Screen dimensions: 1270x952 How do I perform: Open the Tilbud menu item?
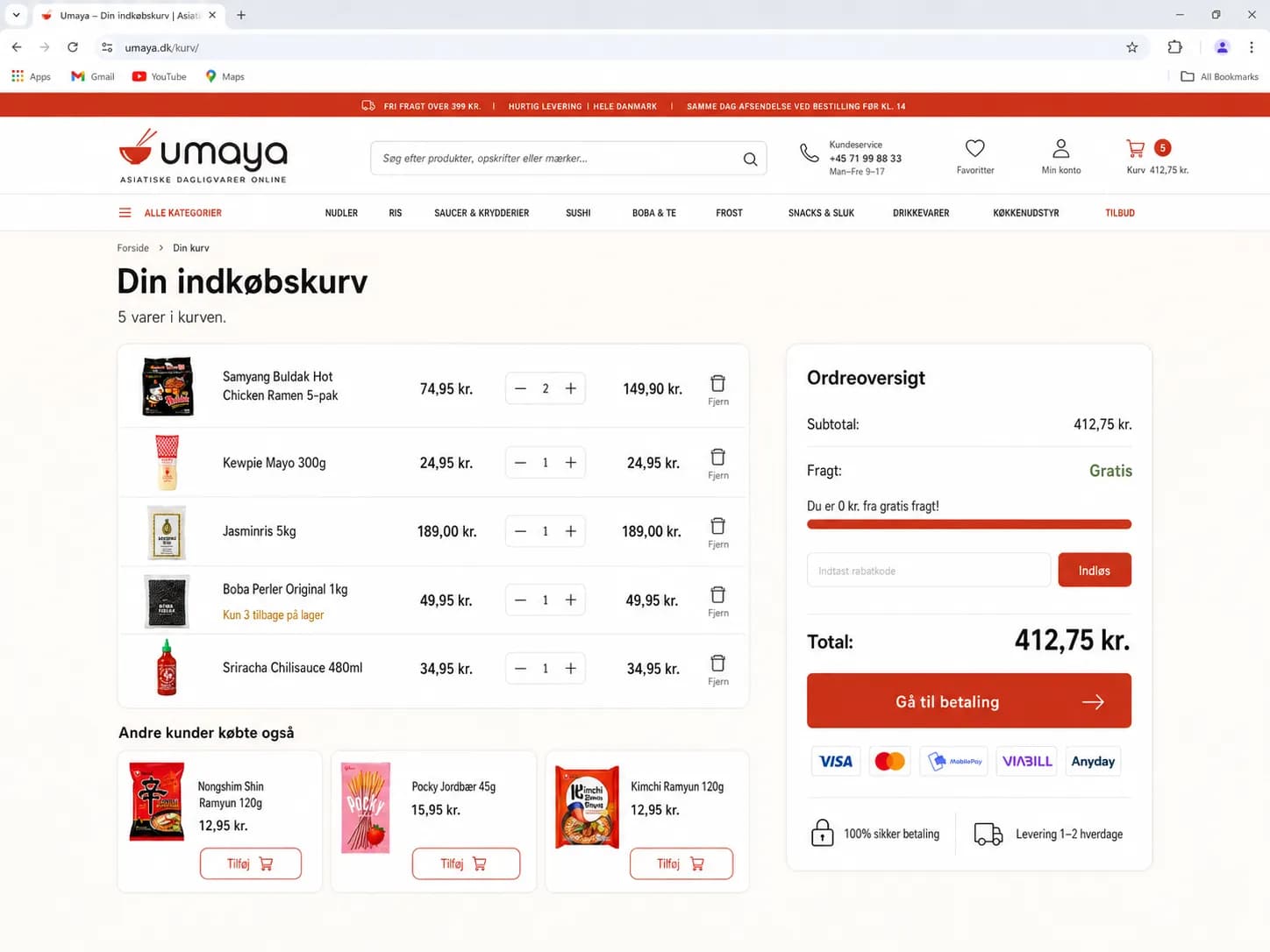[x=1120, y=213]
